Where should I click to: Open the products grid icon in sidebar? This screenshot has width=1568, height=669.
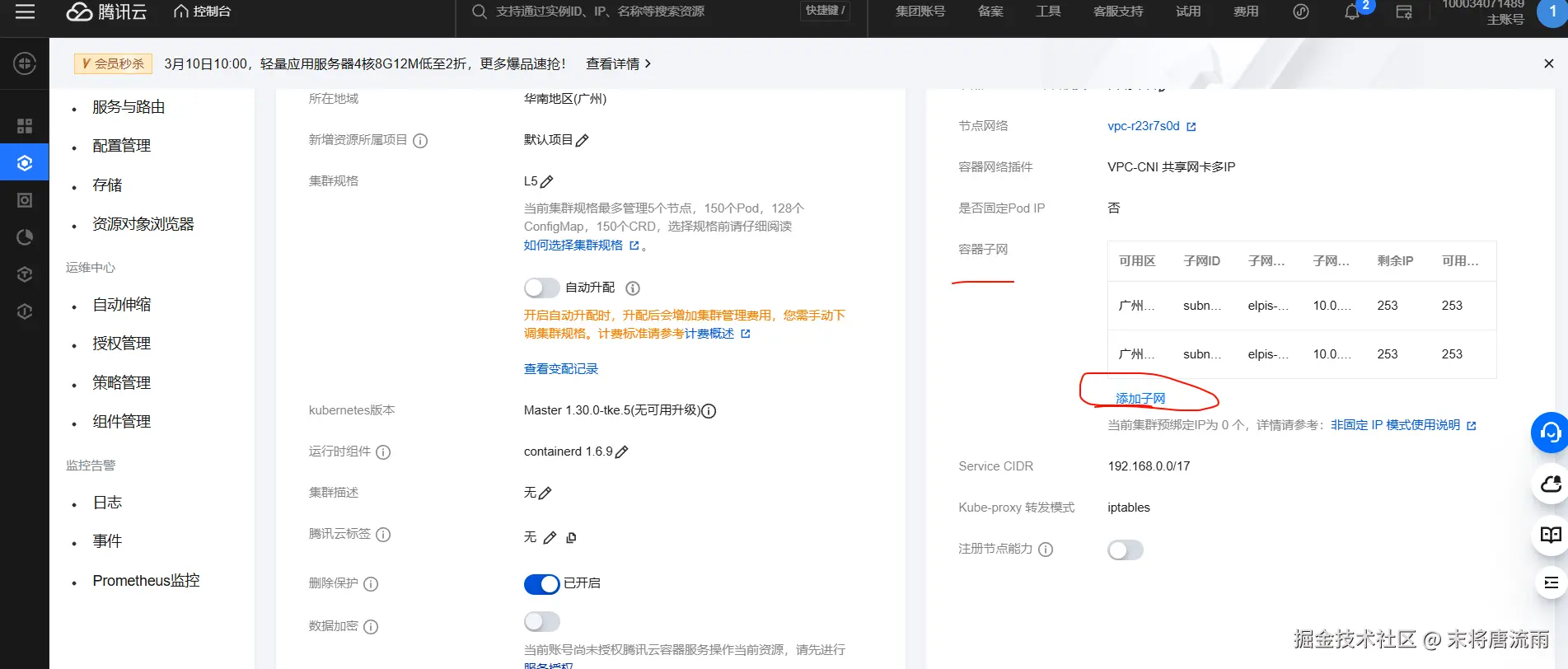point(25,126)
